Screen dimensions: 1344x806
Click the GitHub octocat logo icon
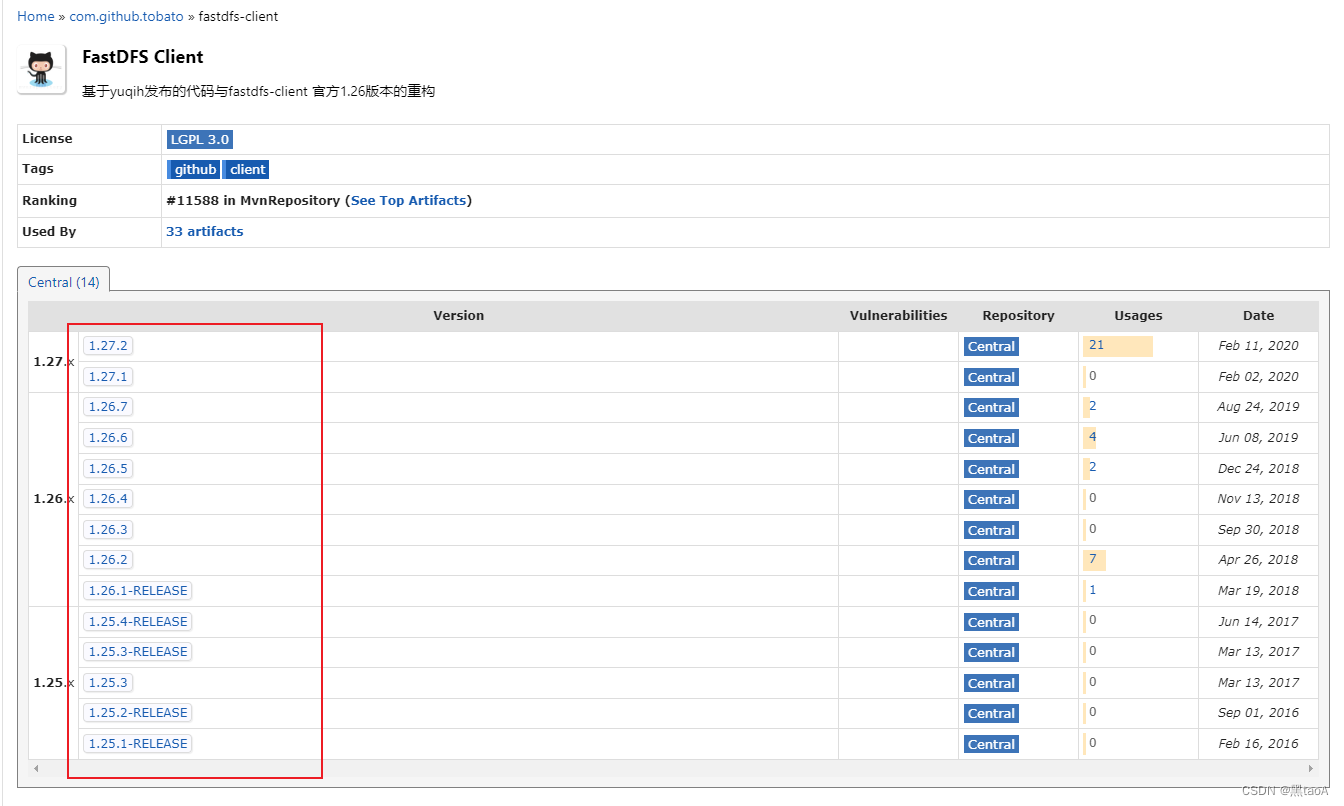pos(42,69)
